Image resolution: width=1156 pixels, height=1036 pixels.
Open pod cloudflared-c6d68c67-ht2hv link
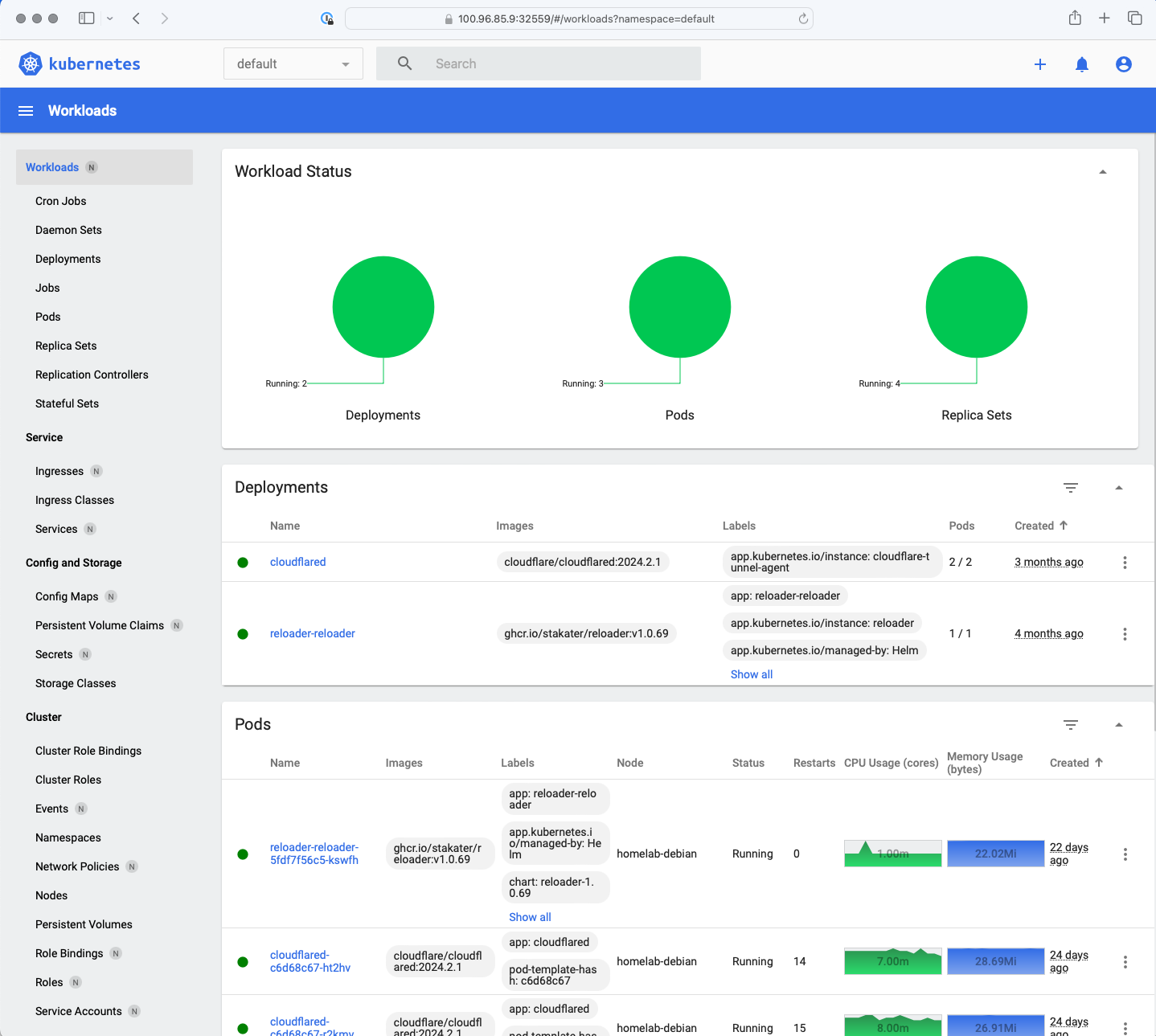(310, 961)
